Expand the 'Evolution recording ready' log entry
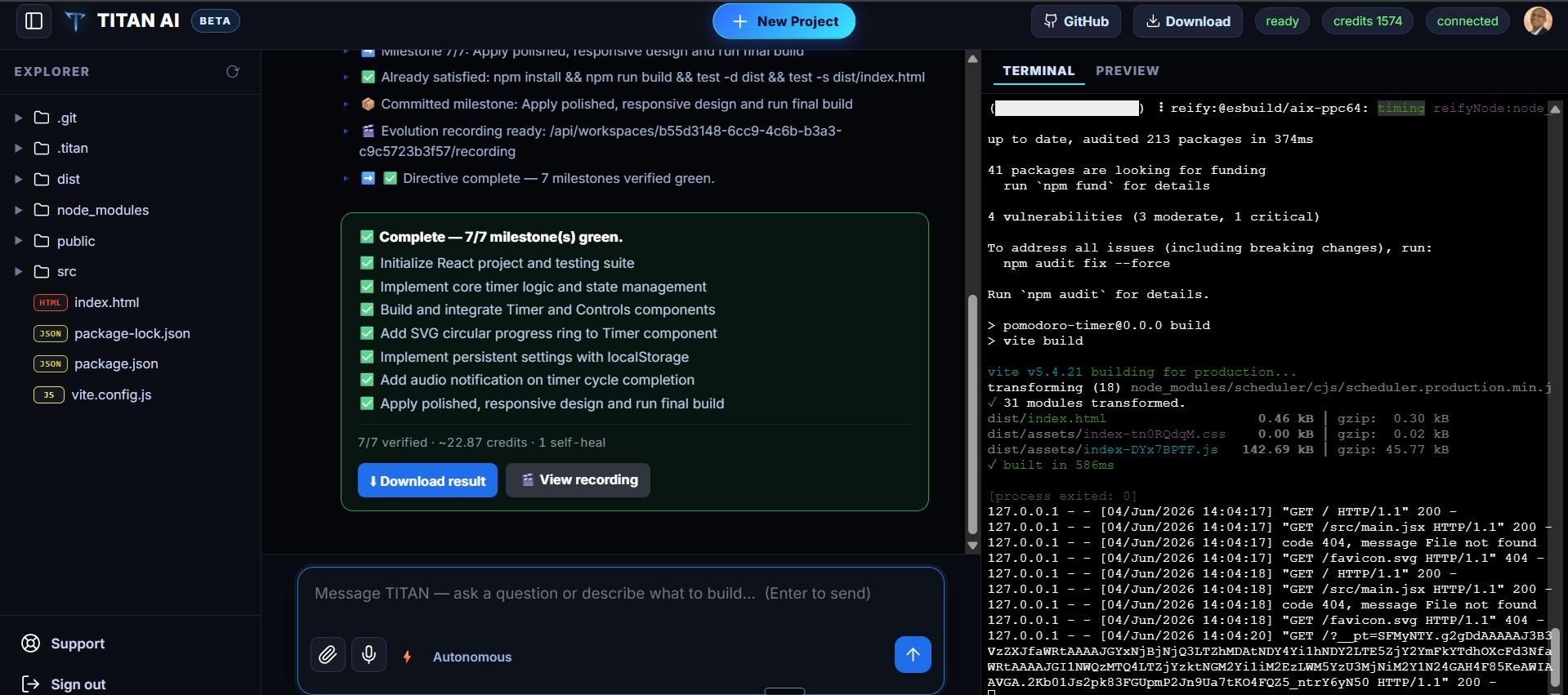 click(x=346, y=131)
